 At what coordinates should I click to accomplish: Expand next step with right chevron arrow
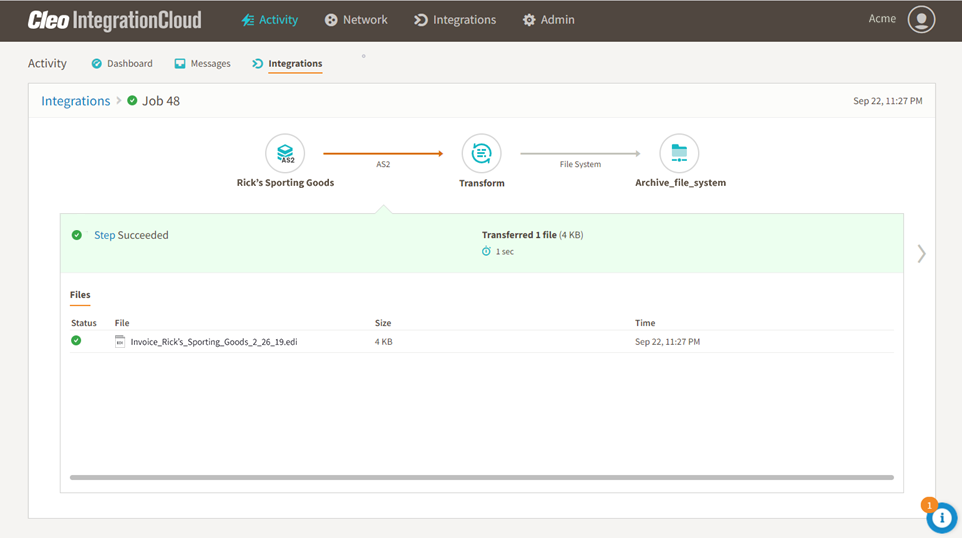921,254
